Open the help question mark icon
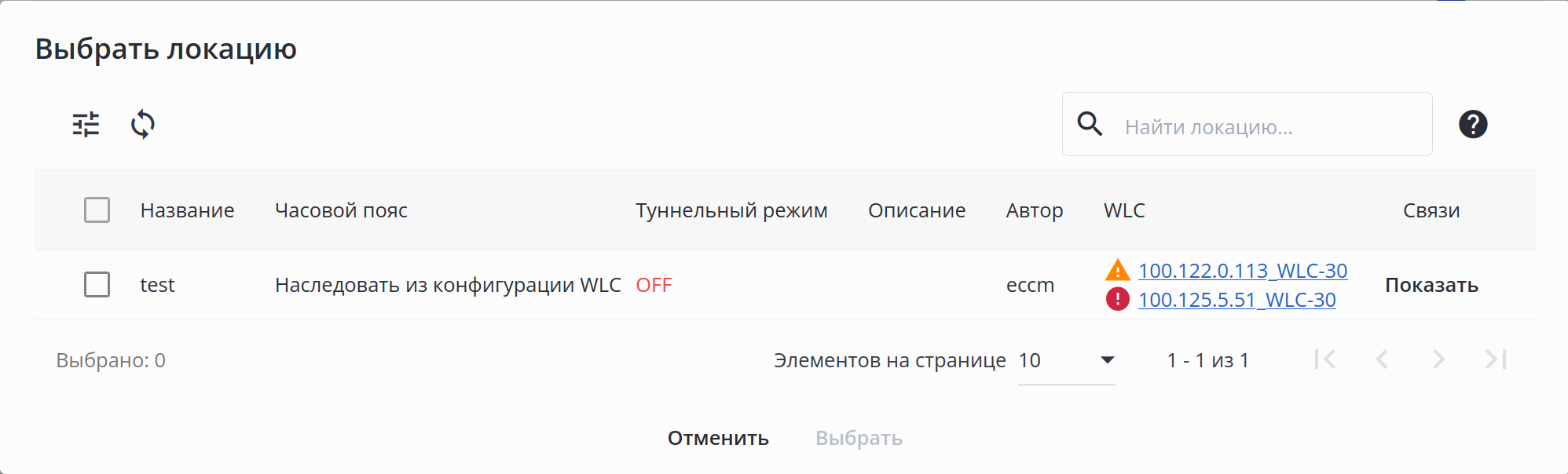Screen dimensions: 1568x474 [x=1473, y=124]
